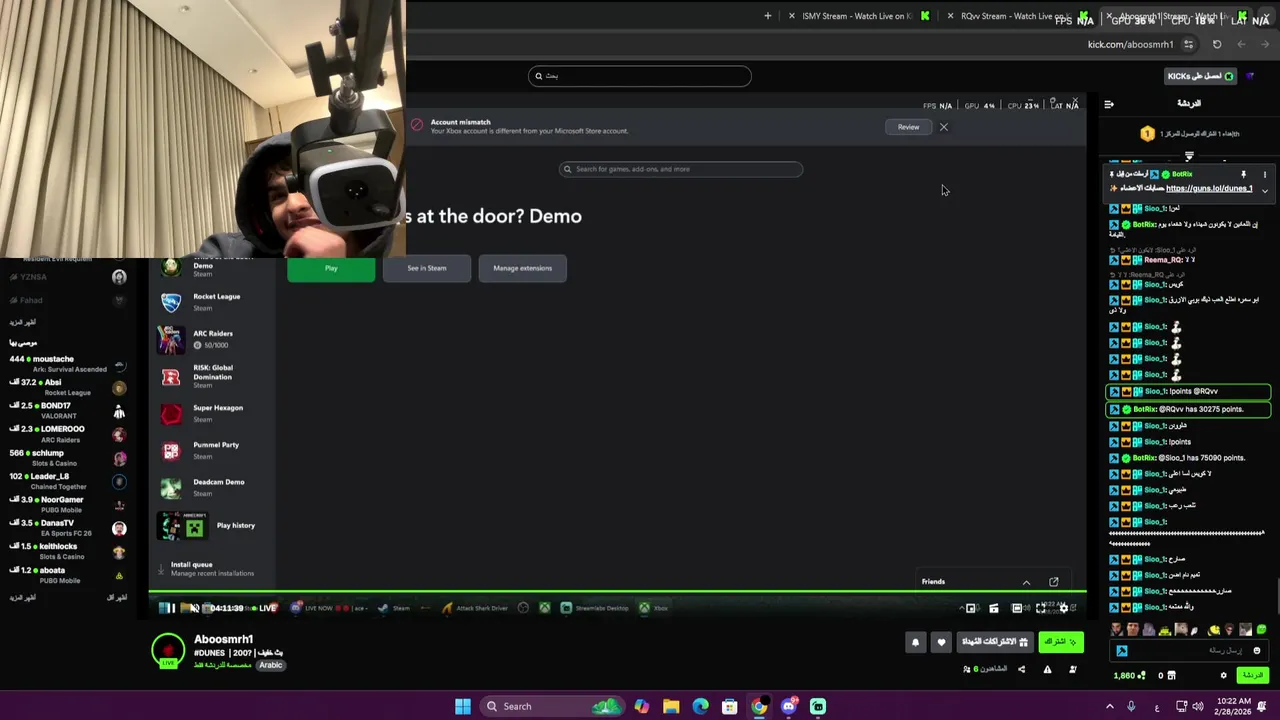
Task: Open Absi recommended channel
Action: point(68,387)
